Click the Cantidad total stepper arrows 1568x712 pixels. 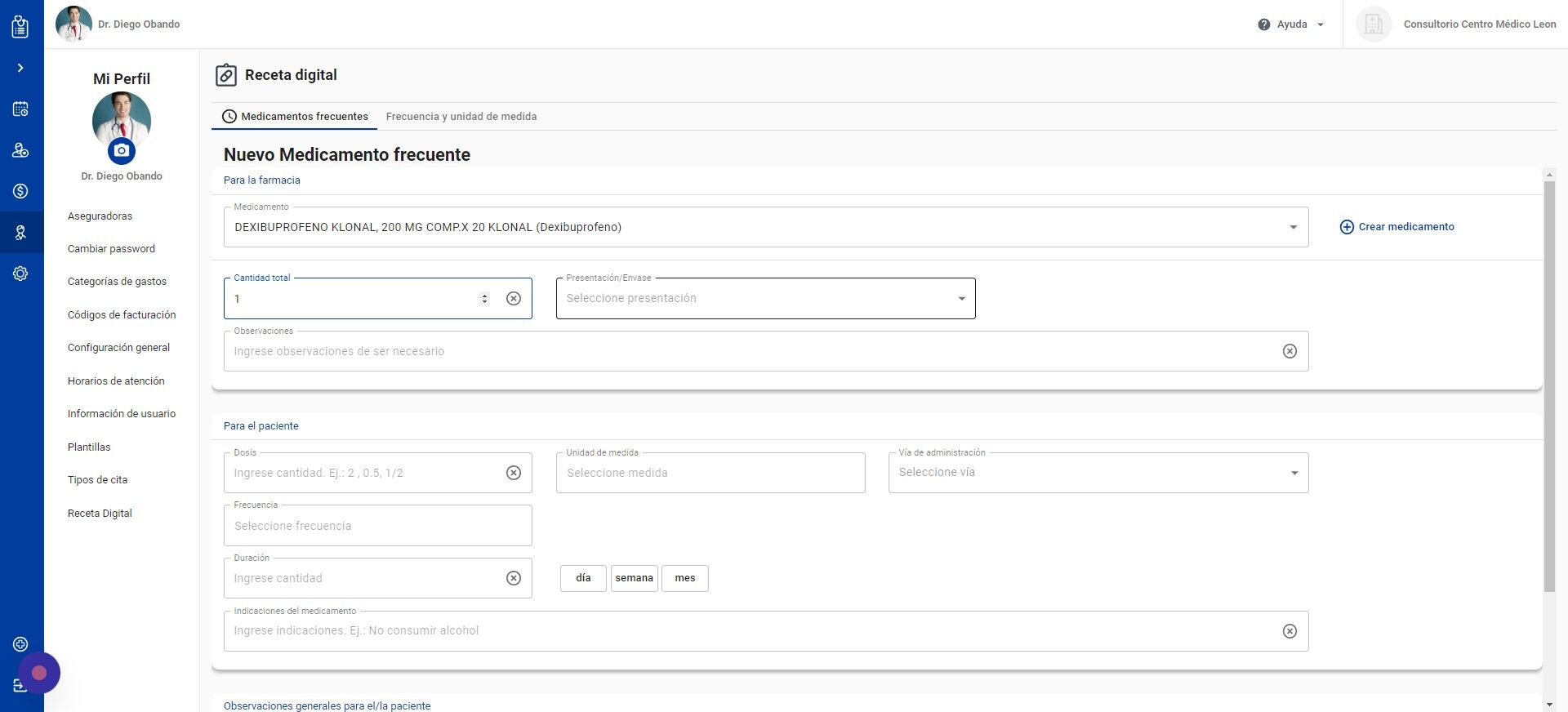tap(484, 299)
